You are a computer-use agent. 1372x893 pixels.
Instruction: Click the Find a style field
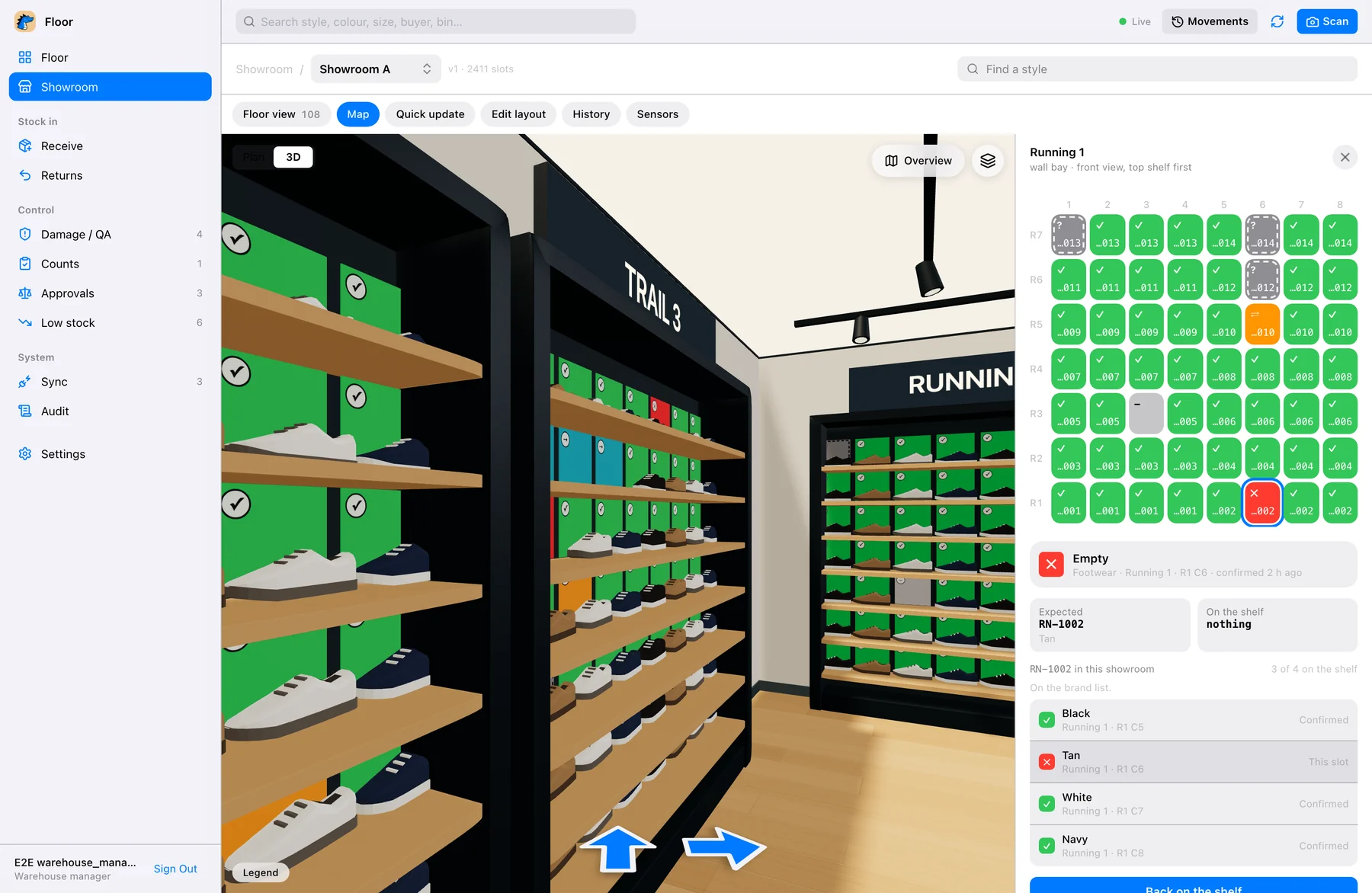[x=1157, y=69]
